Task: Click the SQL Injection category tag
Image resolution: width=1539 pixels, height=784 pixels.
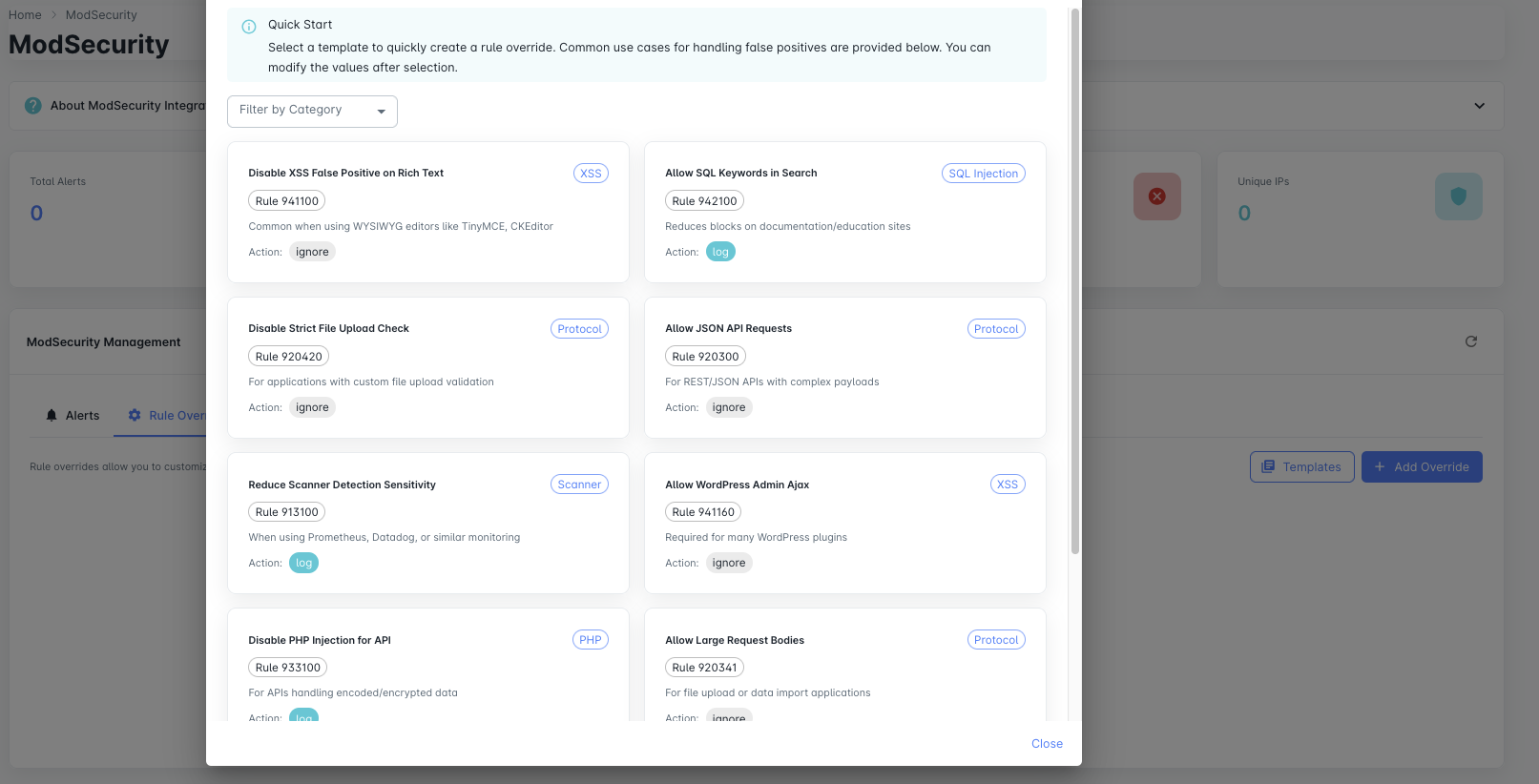Action: point(983,174)
